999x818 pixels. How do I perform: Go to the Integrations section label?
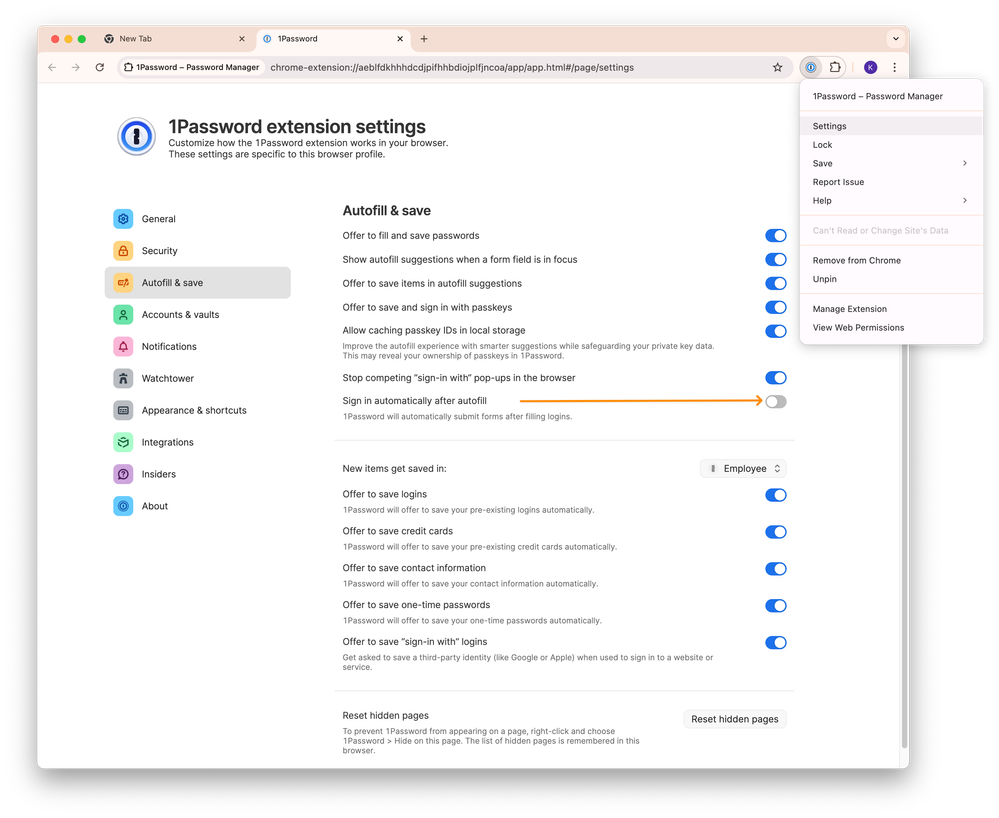tap(168, 441)
